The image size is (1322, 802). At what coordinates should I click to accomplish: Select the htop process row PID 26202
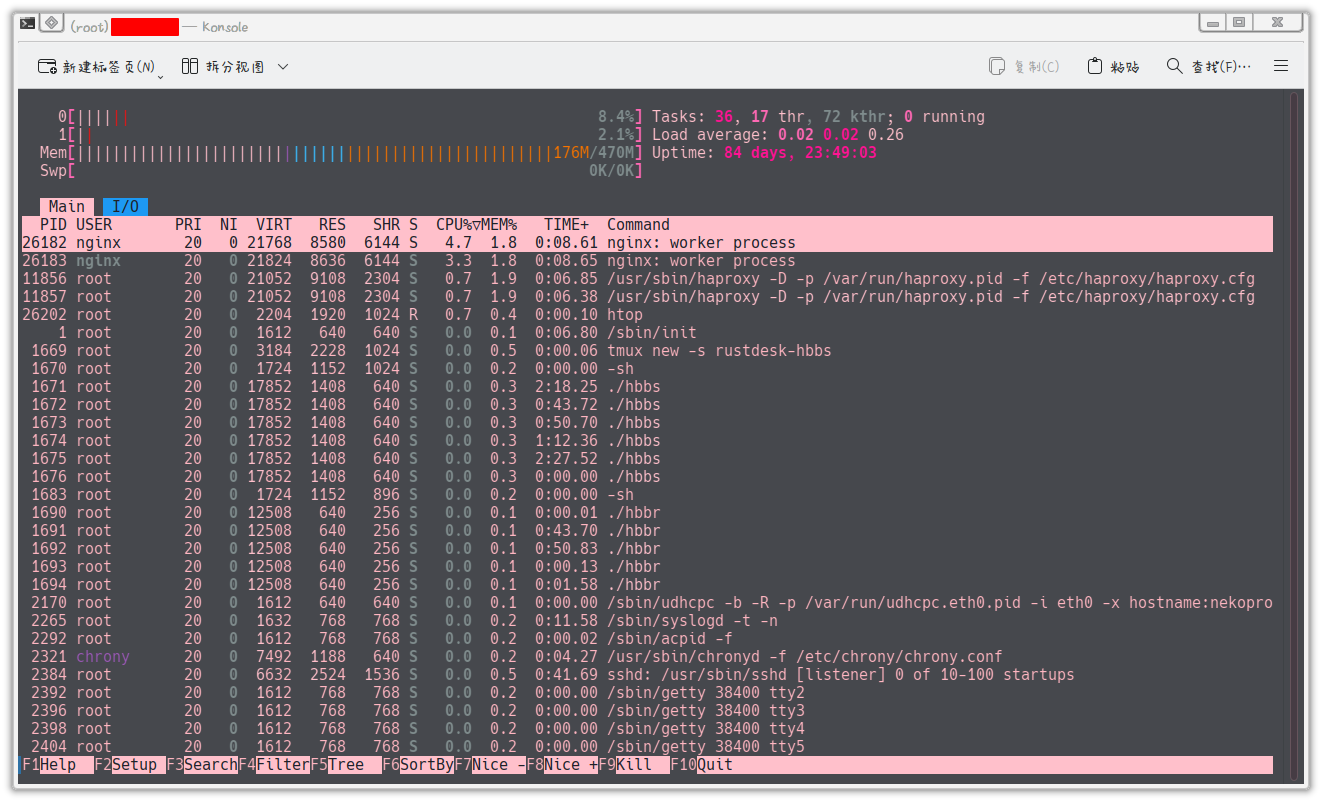click(647, 315)
